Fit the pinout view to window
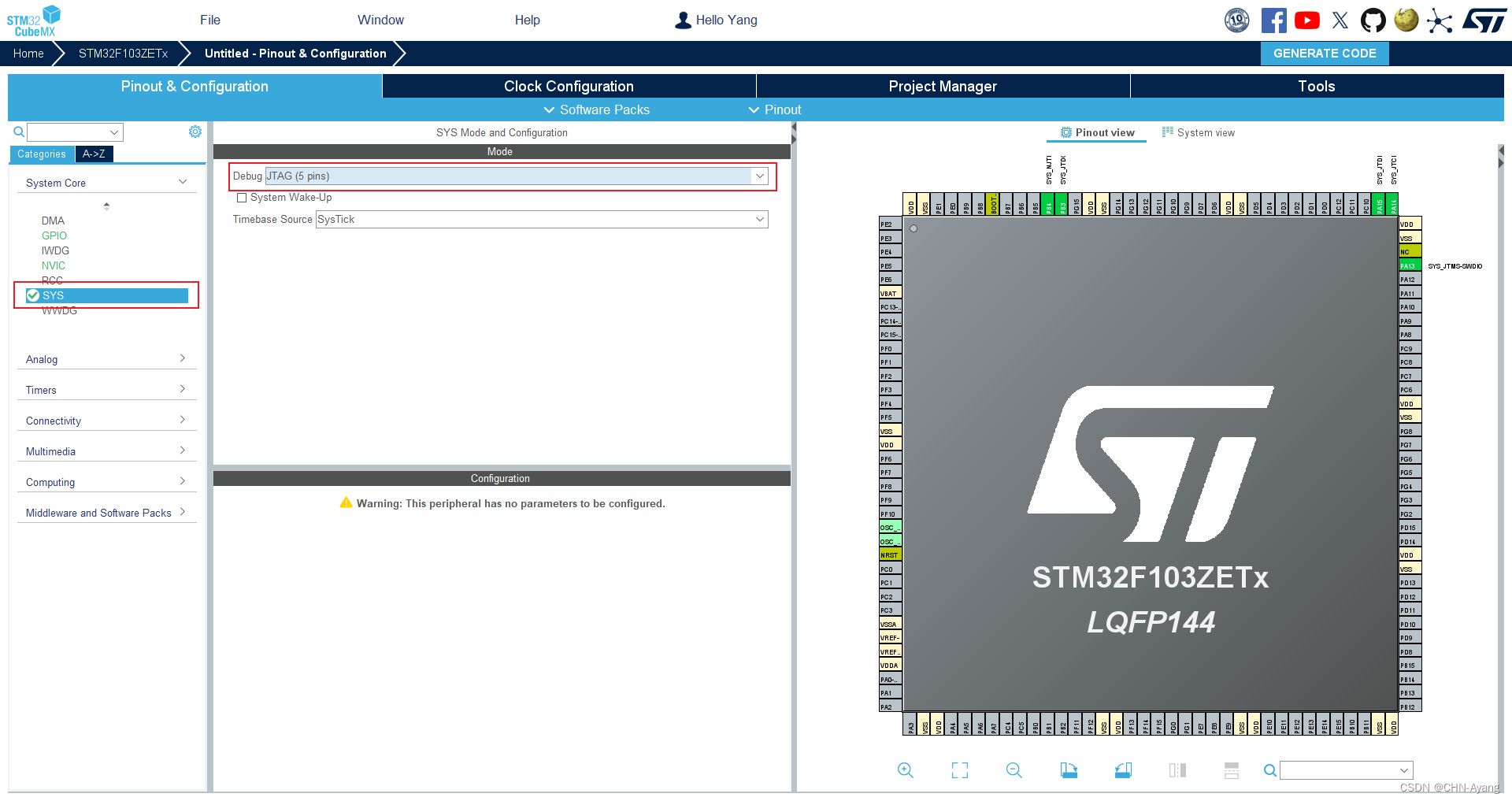 (960, 770)
